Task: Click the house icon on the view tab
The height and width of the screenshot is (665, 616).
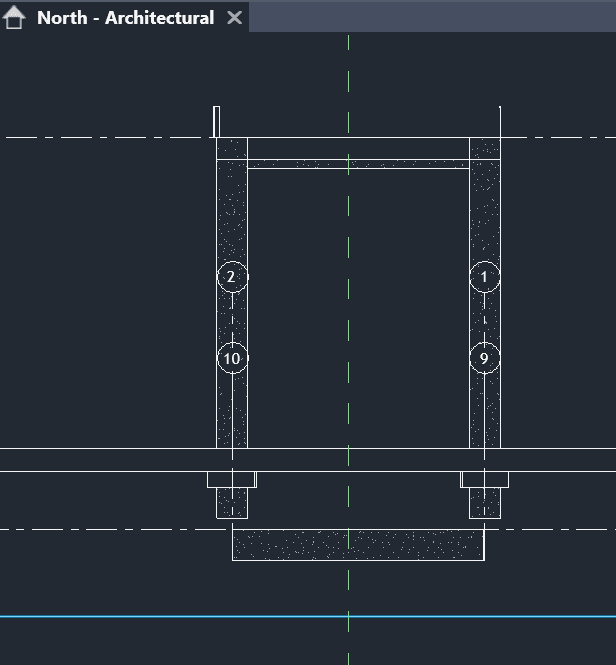Action: pyautogui.click(x=15, y=18)
